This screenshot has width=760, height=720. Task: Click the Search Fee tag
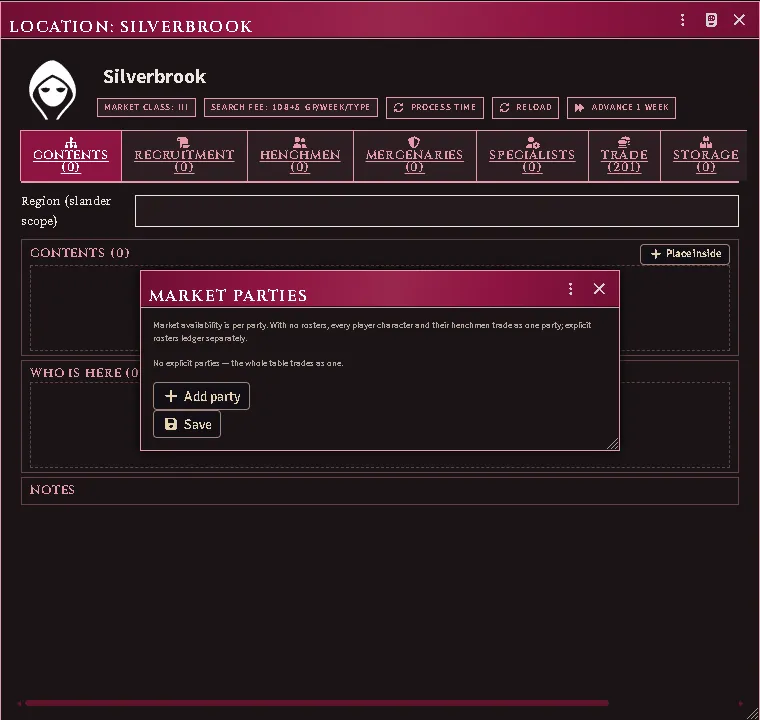[290, 107]
